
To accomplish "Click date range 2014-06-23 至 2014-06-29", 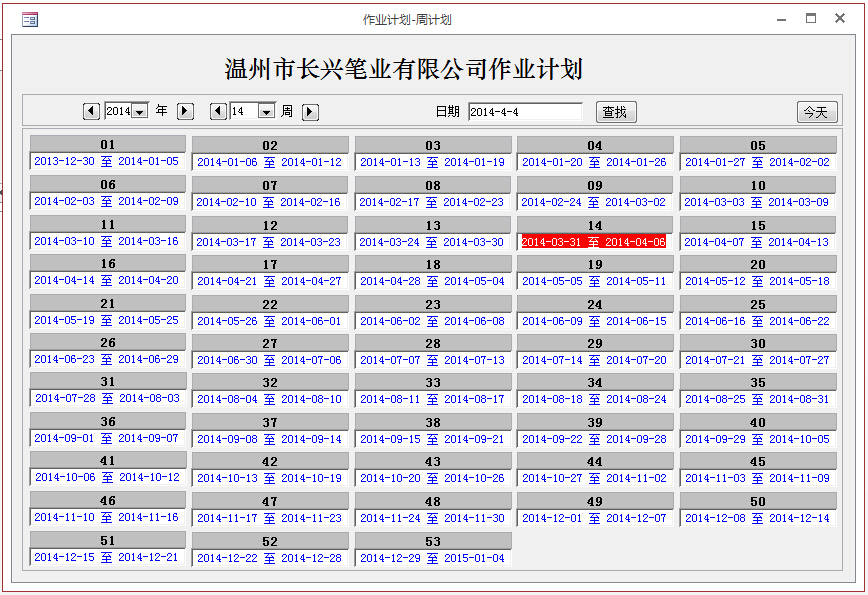I will pos(106,359).
